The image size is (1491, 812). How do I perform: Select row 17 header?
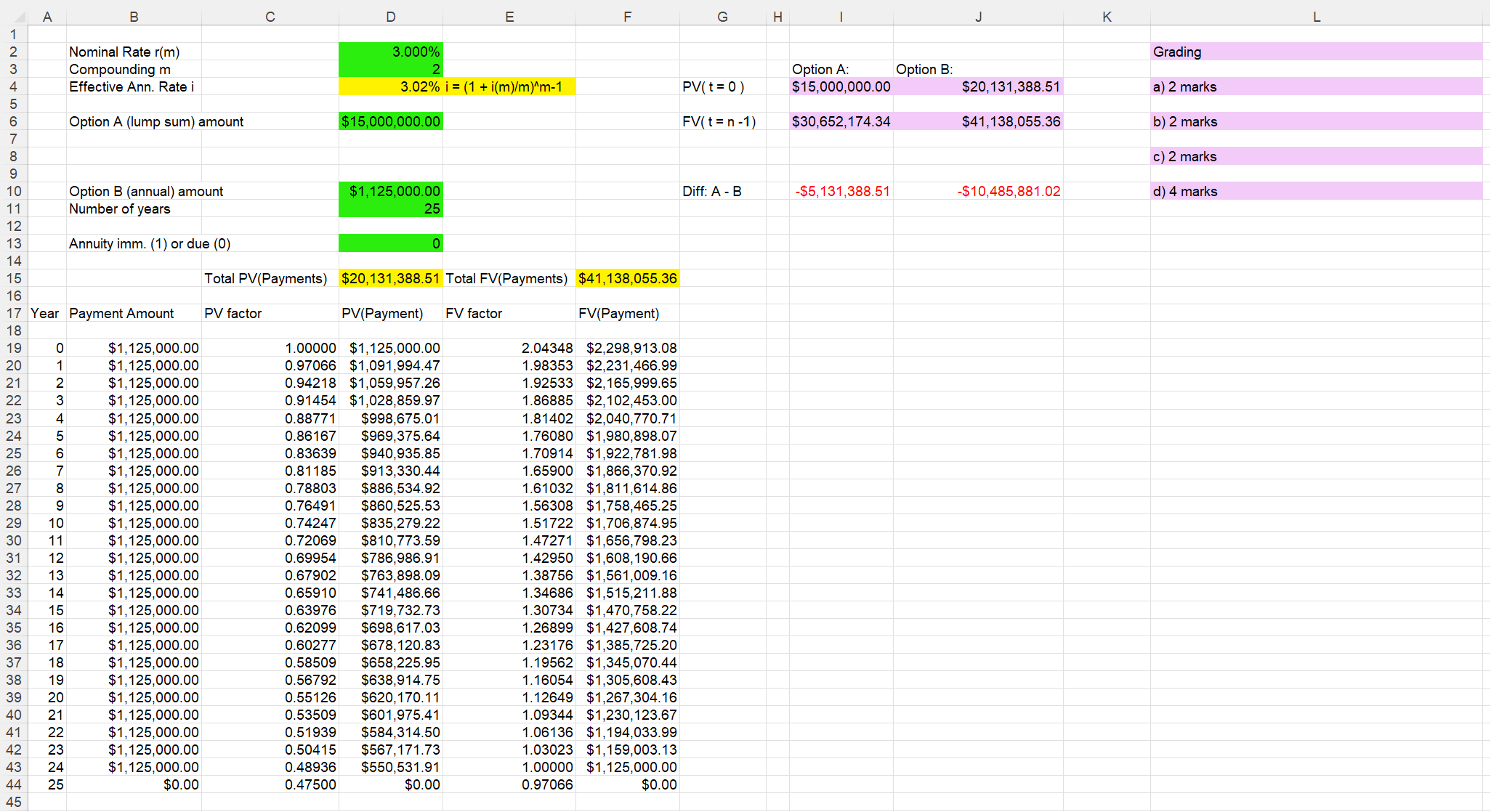(x=14, y=313)
